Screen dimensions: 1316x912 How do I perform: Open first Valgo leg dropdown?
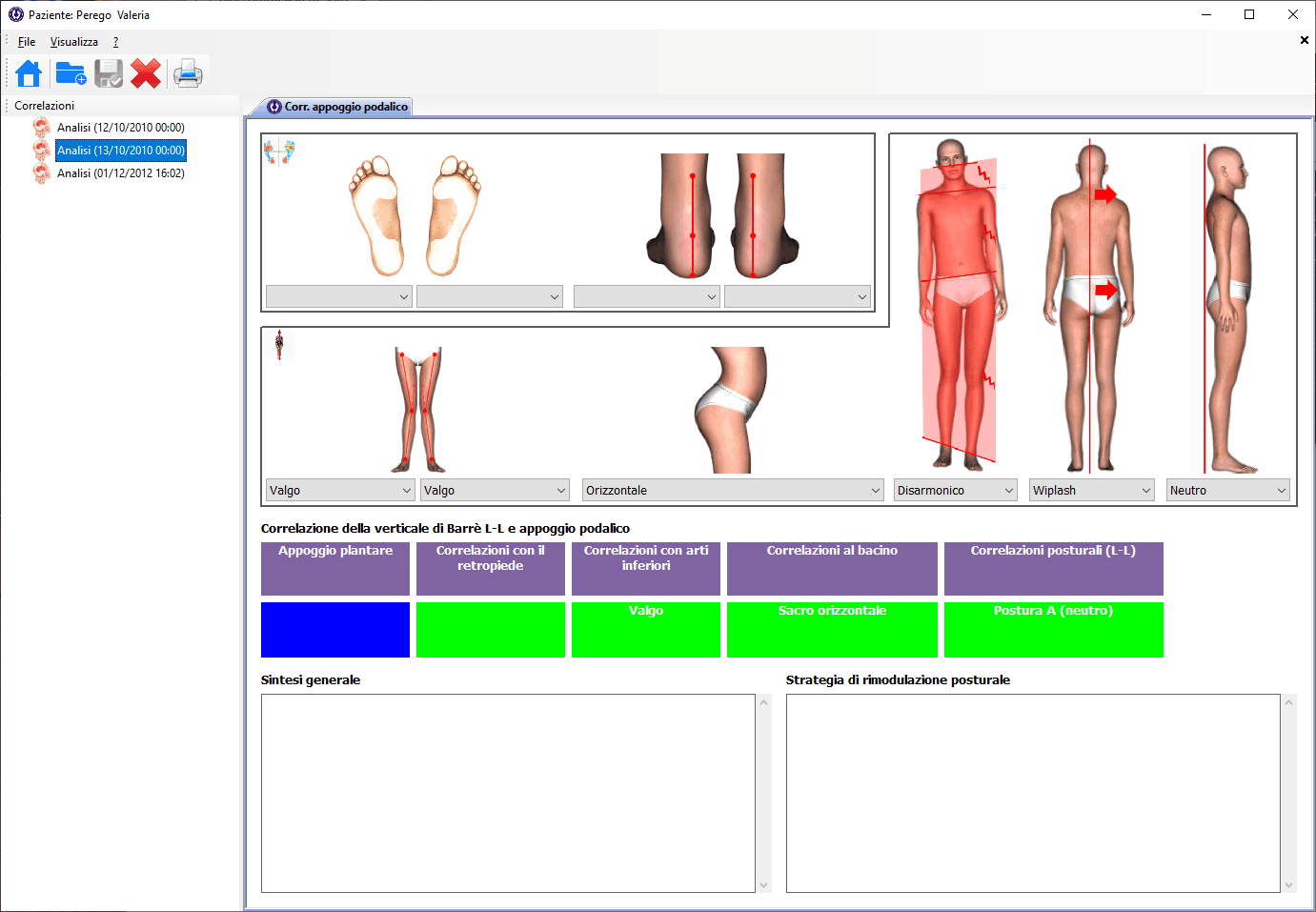pos(339,490)
